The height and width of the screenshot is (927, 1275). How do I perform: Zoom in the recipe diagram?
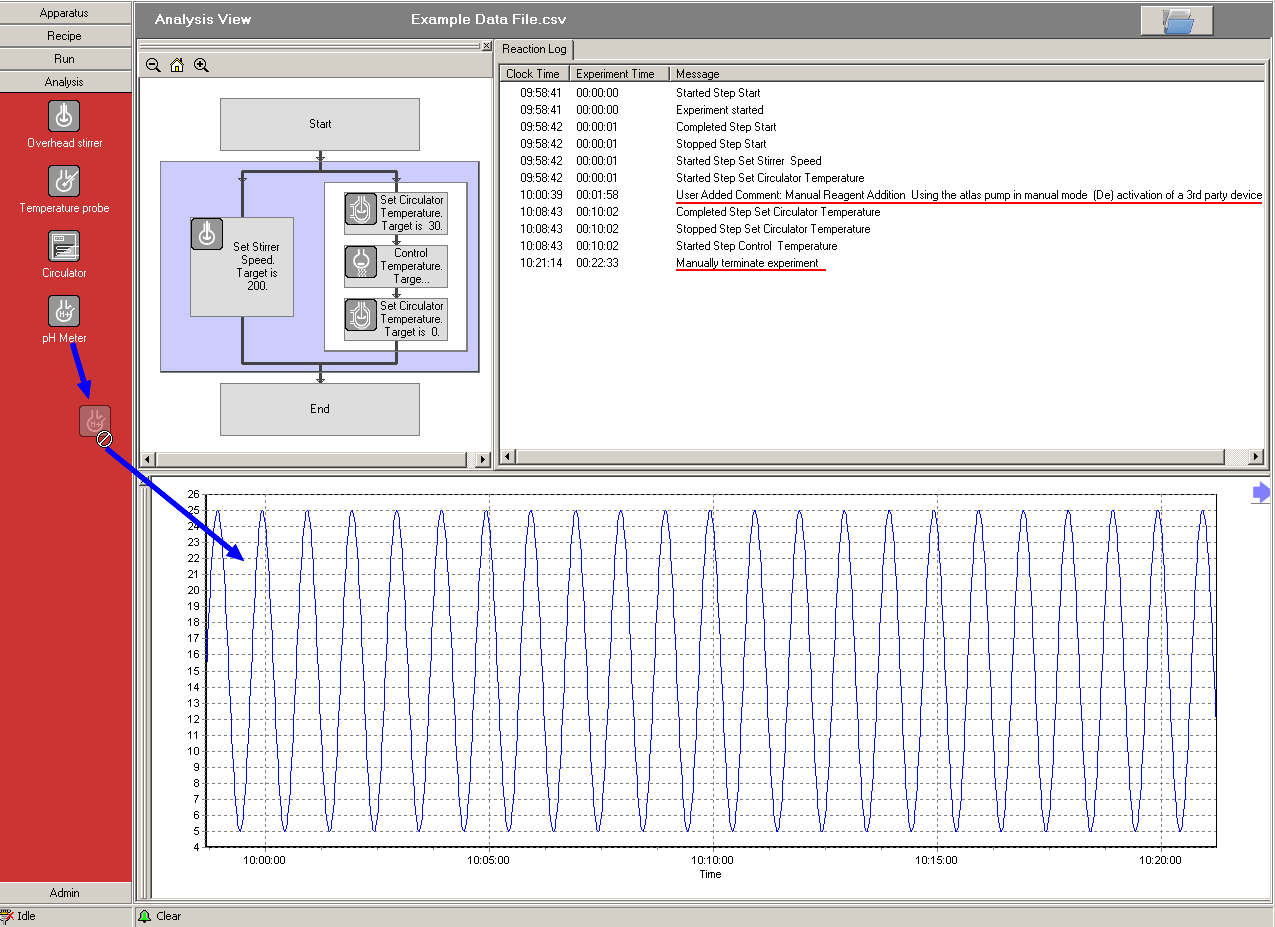coord(201,65)
